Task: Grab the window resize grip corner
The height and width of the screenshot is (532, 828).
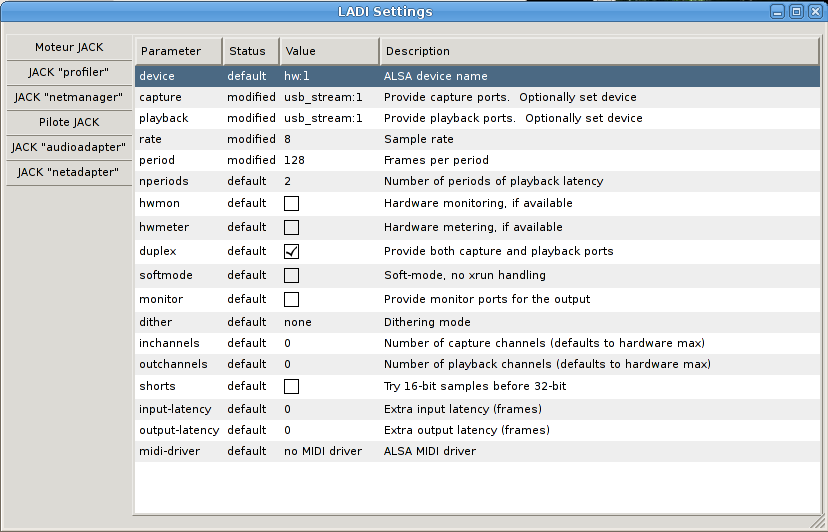Action: (x=817, y=521)
